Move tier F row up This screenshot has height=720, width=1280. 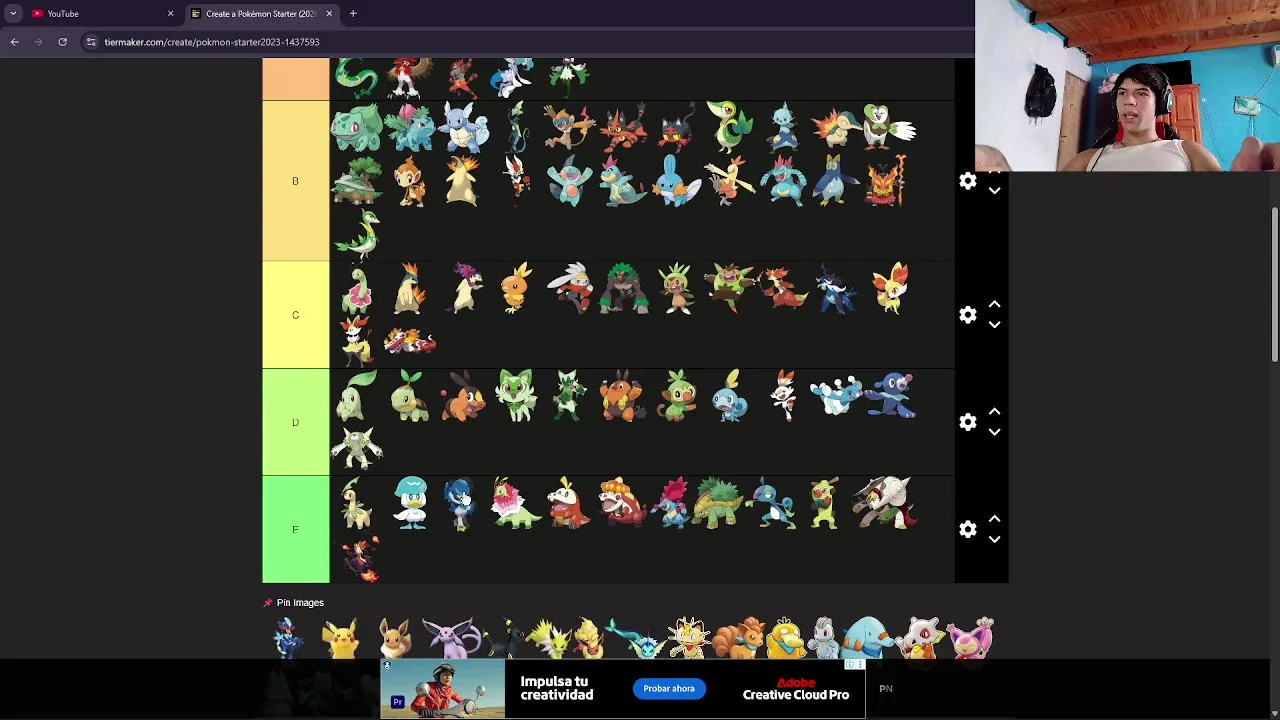pos(994,518)
